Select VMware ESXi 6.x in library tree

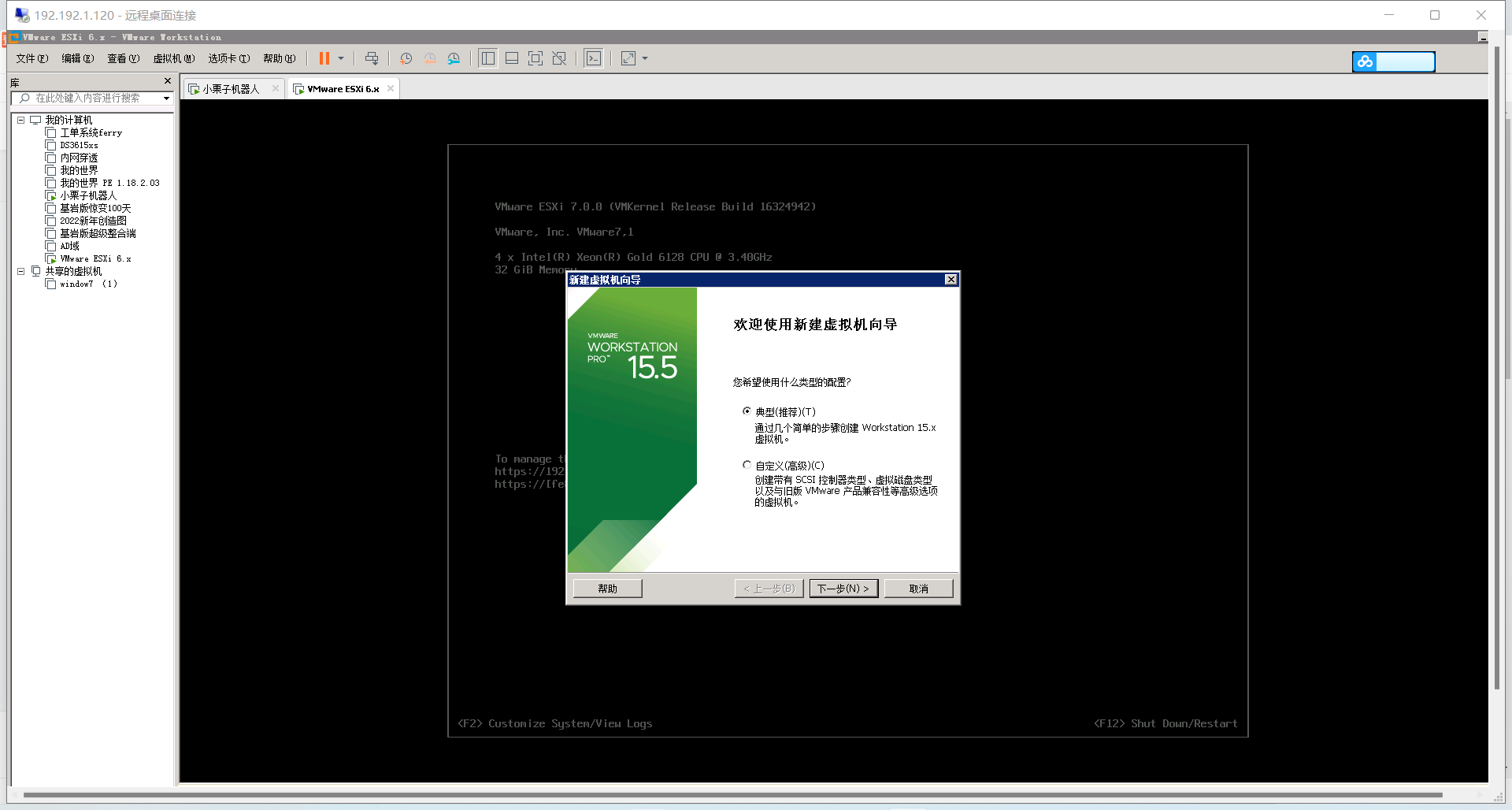pos(96,258)
